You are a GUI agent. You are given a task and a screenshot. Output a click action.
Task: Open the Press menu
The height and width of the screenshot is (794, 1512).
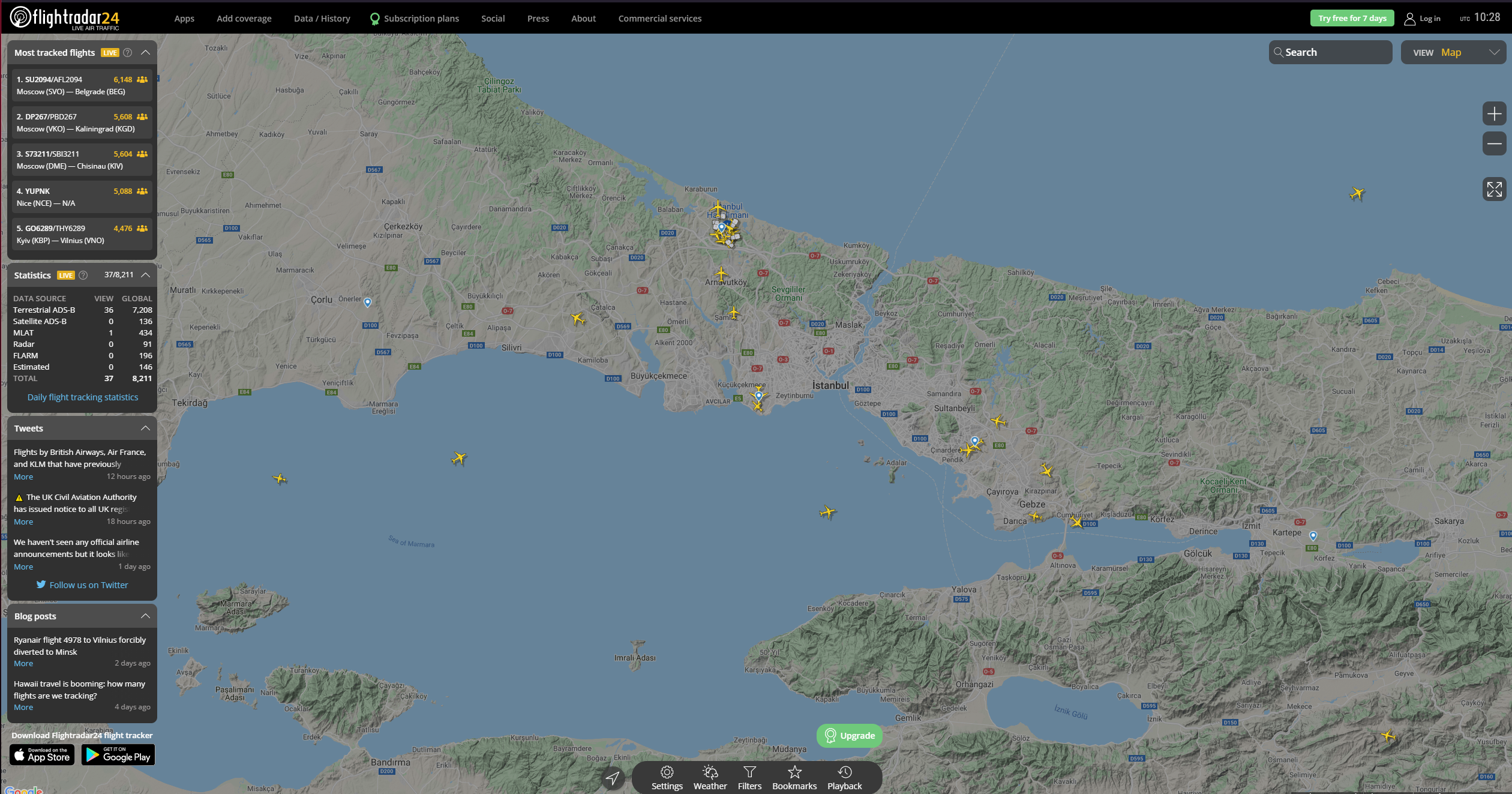coord(538,19)
